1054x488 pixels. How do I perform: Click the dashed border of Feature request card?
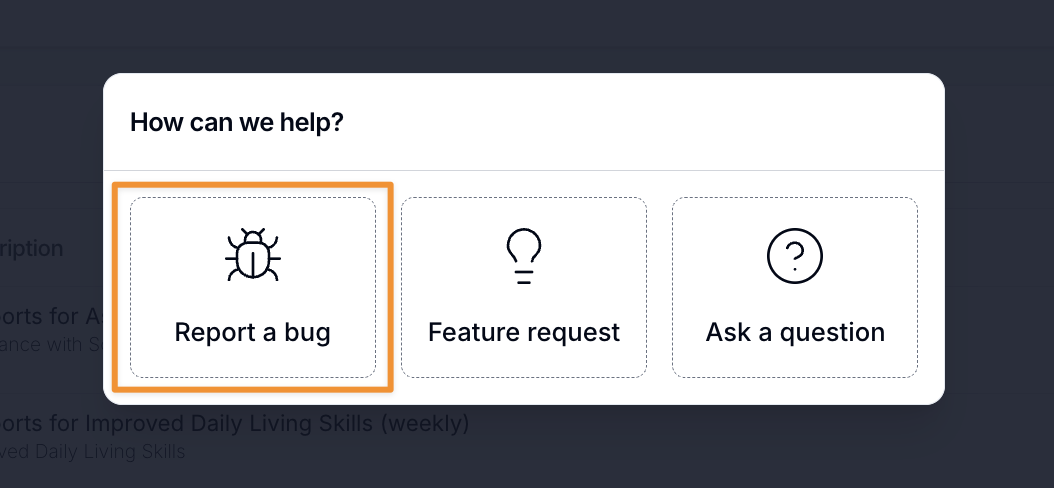402,290
